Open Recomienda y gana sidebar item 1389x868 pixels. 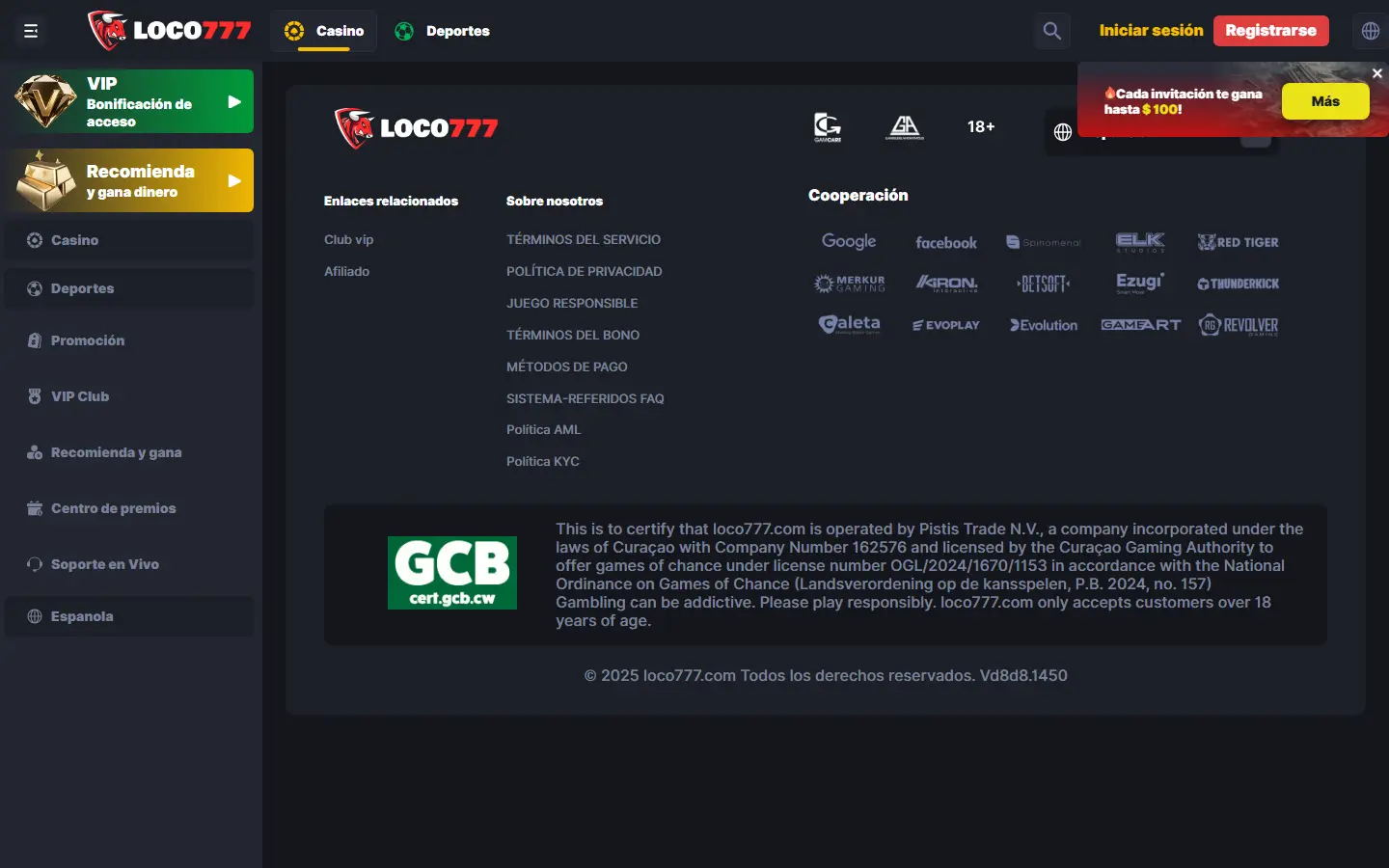click(129, 452)
